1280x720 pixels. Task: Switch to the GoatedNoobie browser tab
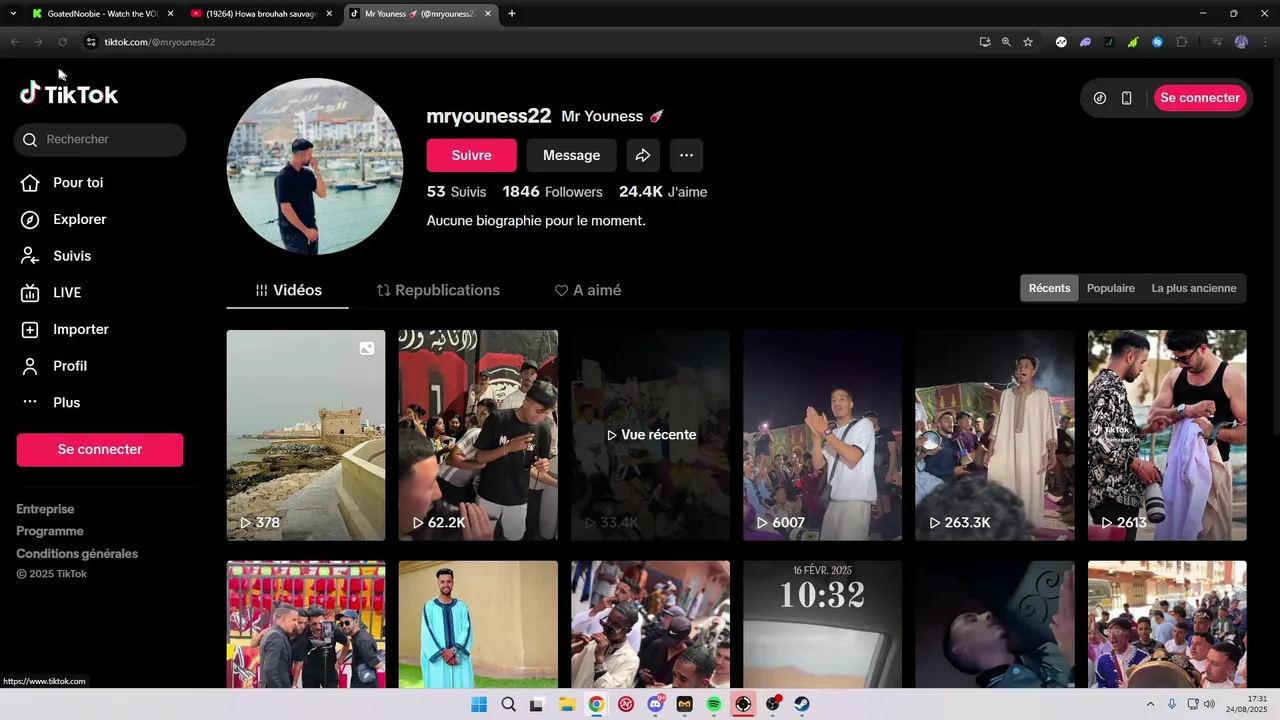pos(102,14)
